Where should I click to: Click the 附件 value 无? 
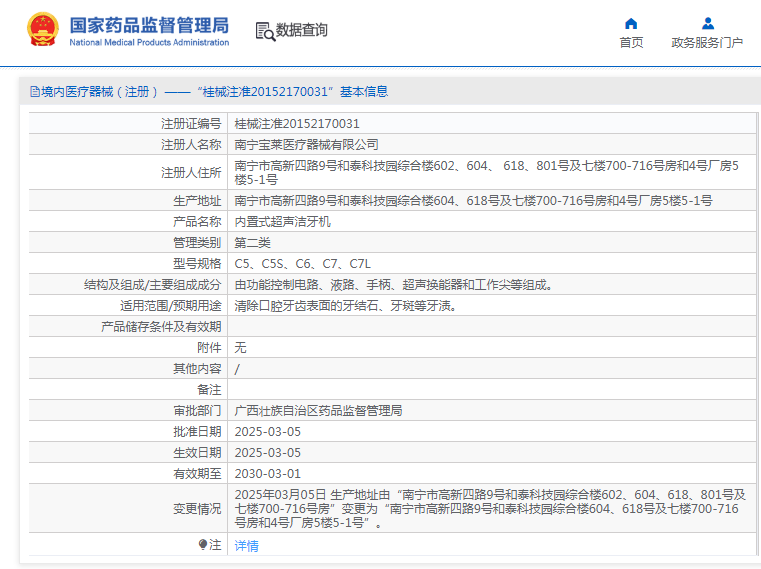(x=240, y=348)
